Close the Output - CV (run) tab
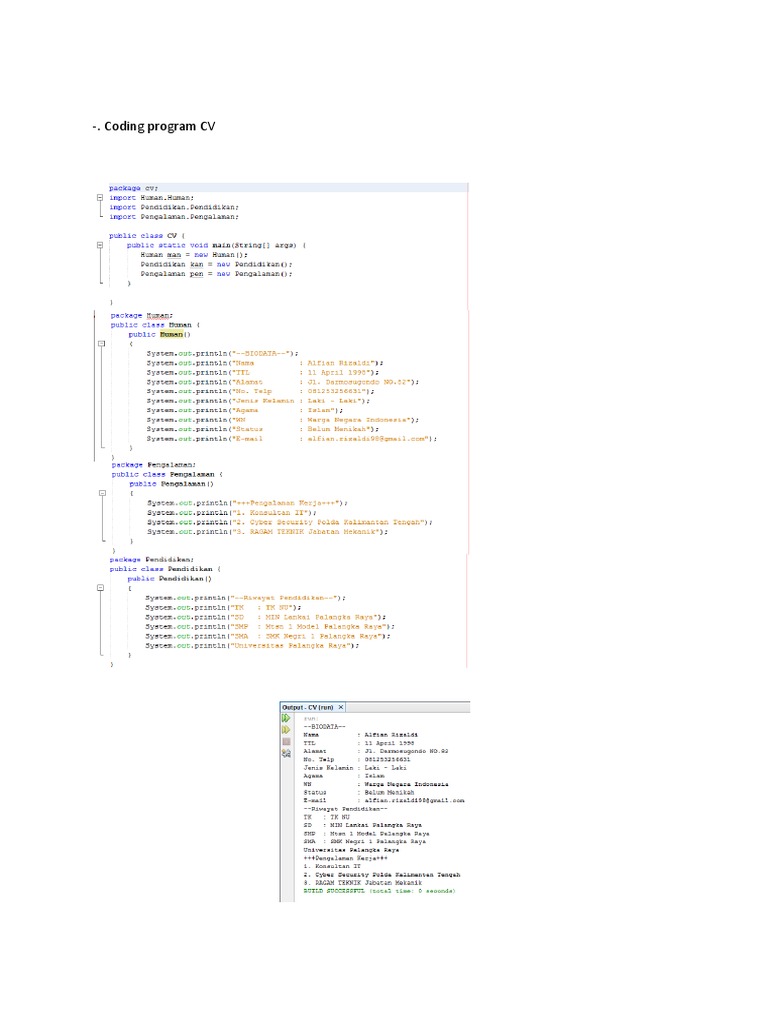This screenshot has height=1024, width=768. (x=341, y=707)
